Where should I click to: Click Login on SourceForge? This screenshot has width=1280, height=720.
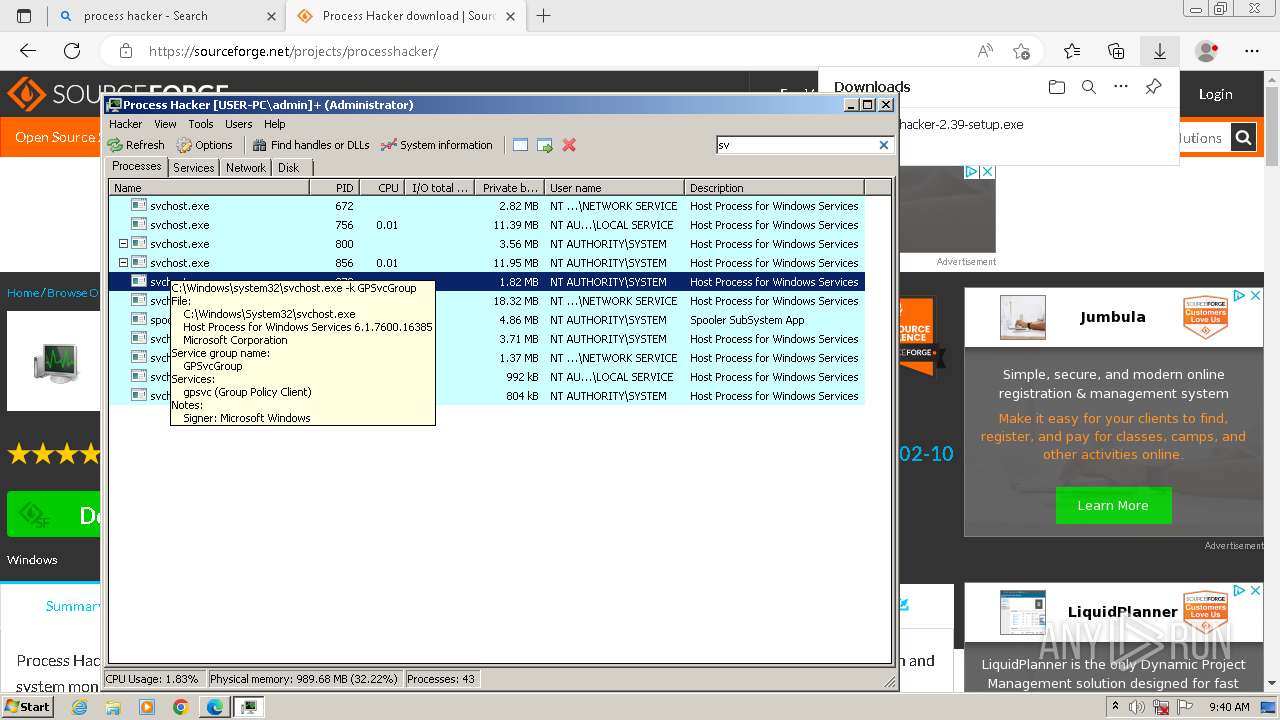pos(1216,94)
